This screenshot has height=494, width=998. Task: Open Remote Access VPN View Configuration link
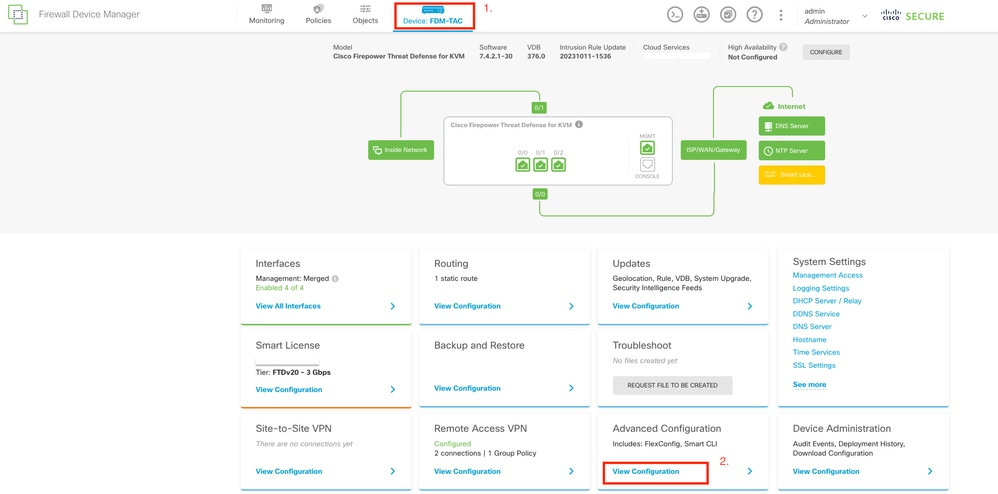point(467,472)
